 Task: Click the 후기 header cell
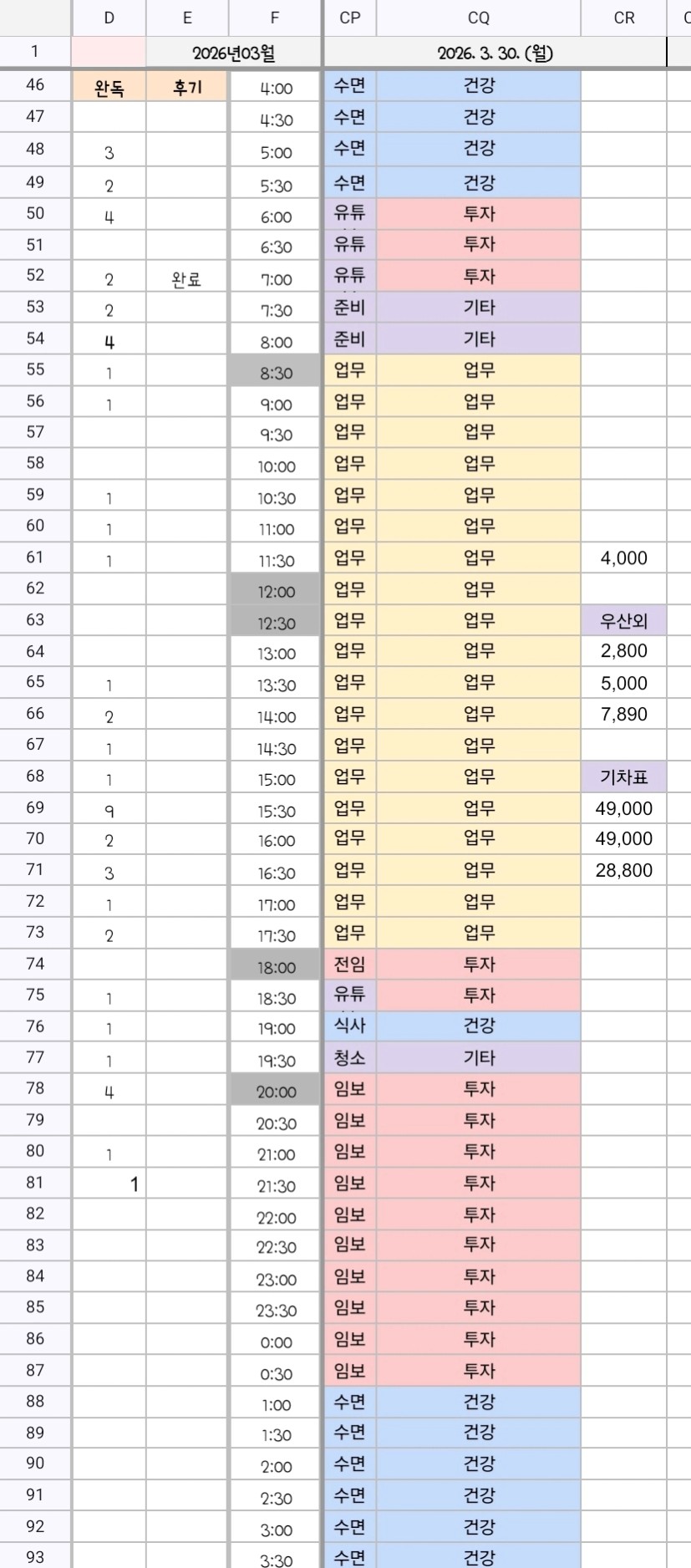pos(186,87)
